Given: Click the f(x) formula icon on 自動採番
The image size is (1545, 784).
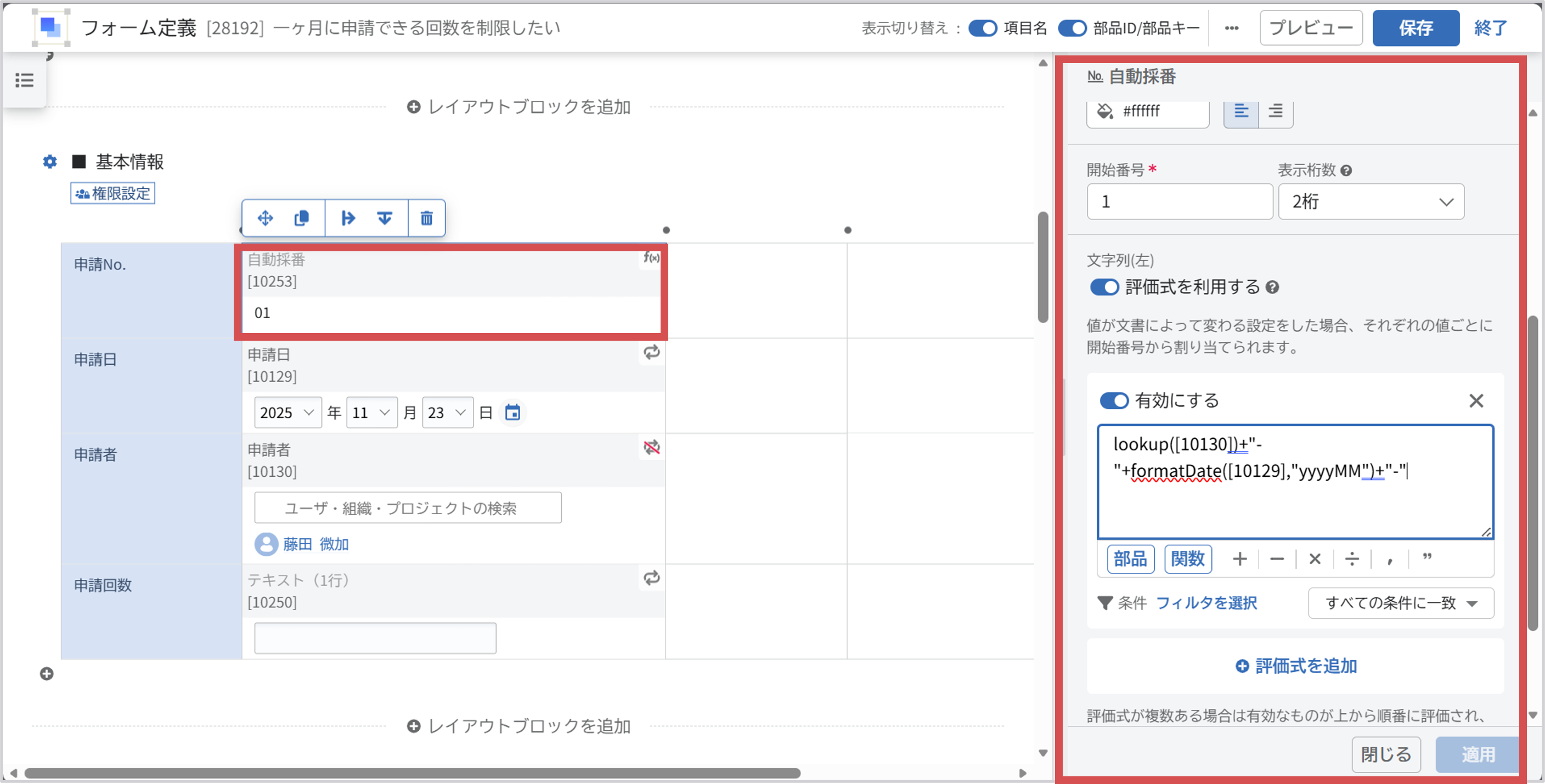Looking at the screenshot, I should pos(651,258).
